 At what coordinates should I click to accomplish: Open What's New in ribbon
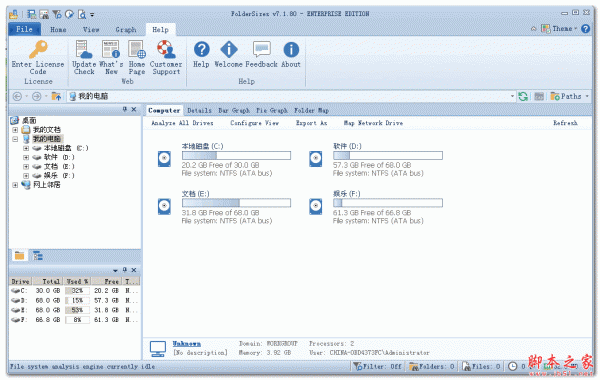111,49
